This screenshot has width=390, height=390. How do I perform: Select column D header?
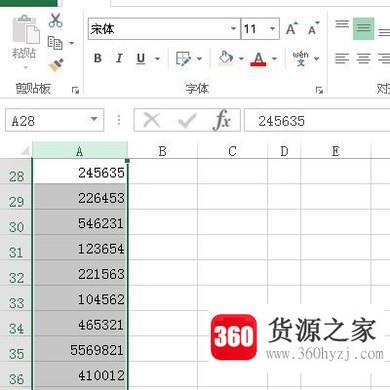pyautogui.click(x=284, y=151)
